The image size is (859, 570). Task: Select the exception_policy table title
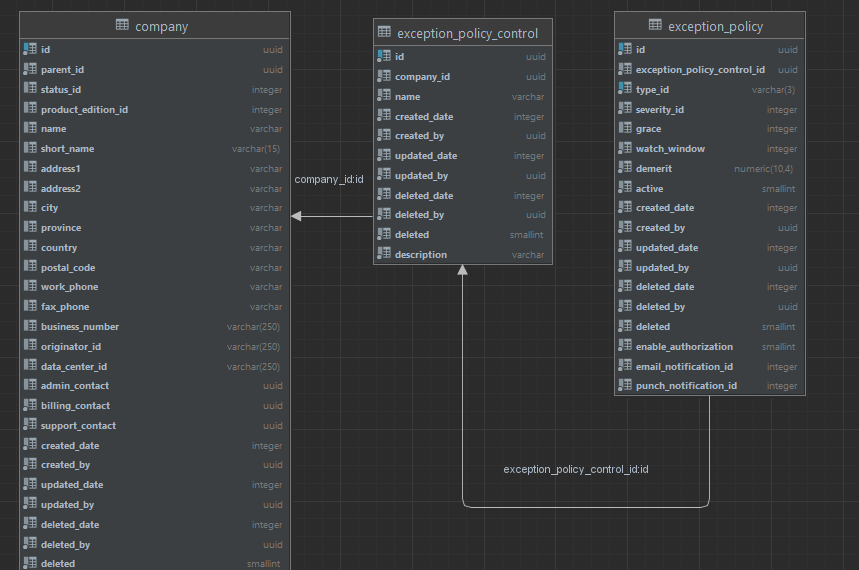point(715,26)
